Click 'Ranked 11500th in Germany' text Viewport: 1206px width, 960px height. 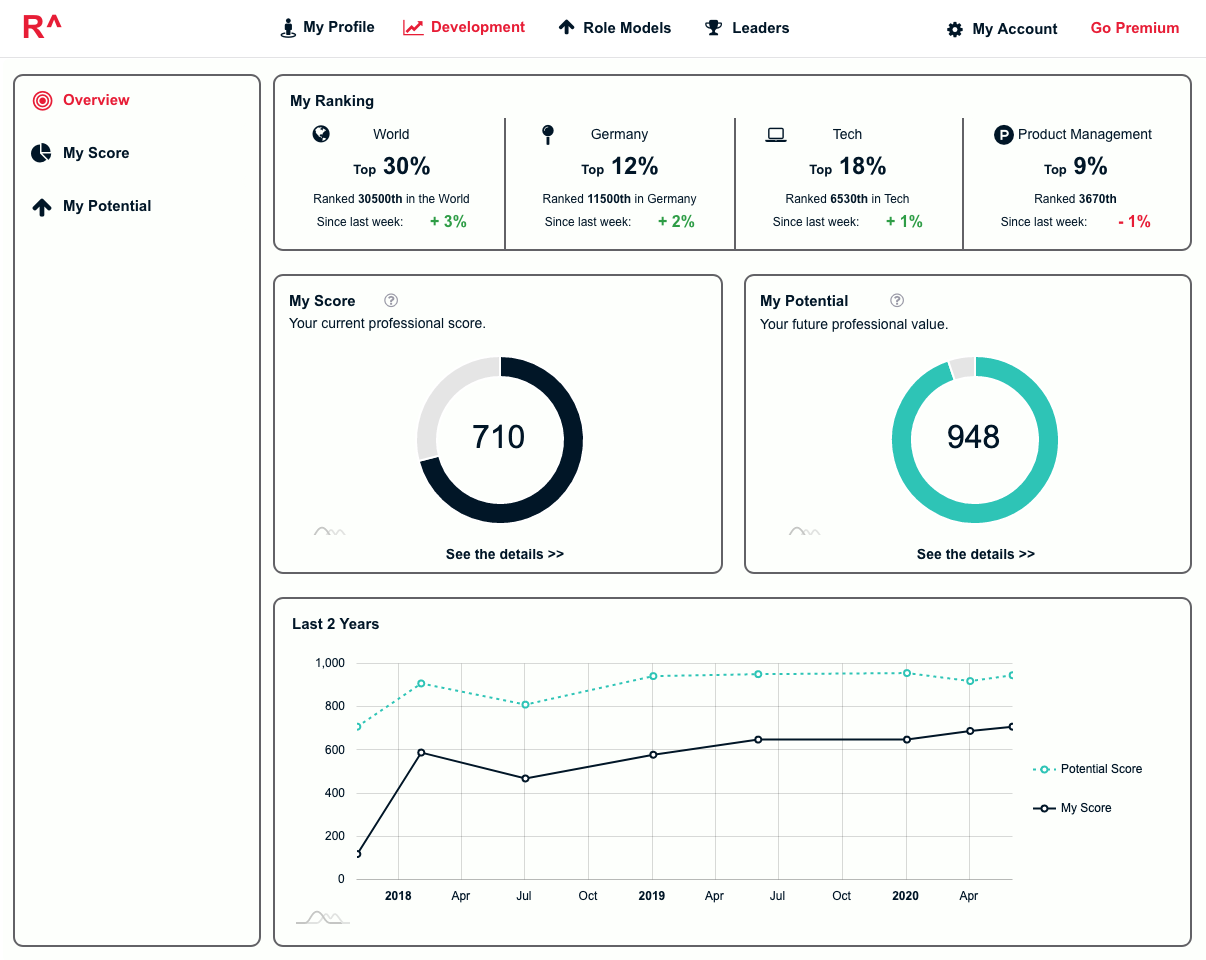coord(620,199)
